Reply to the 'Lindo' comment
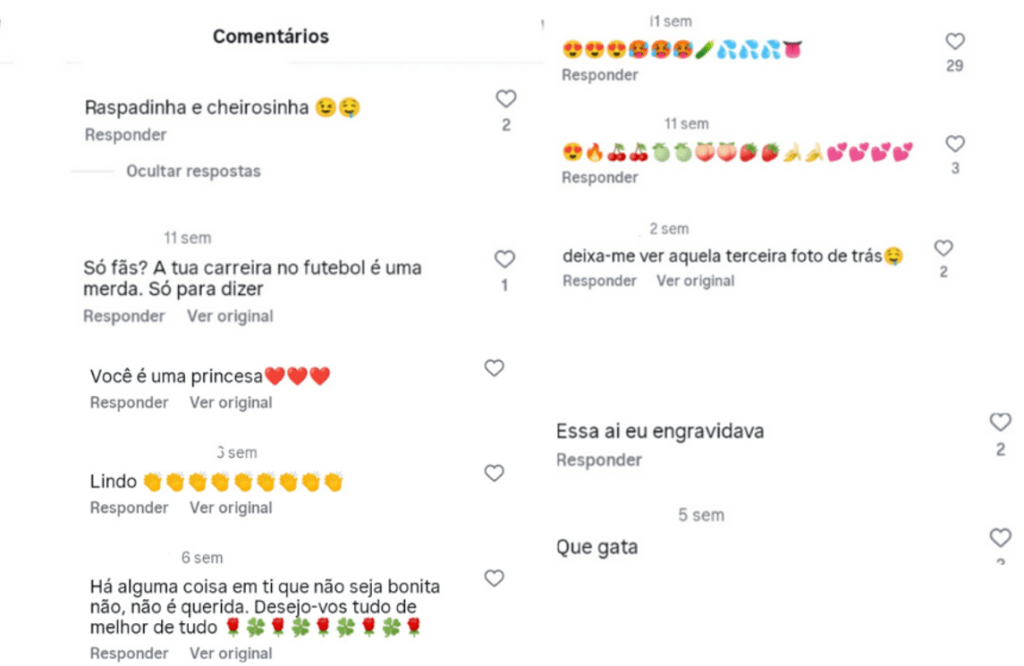The image size is (1024, 666). point(129,507)
